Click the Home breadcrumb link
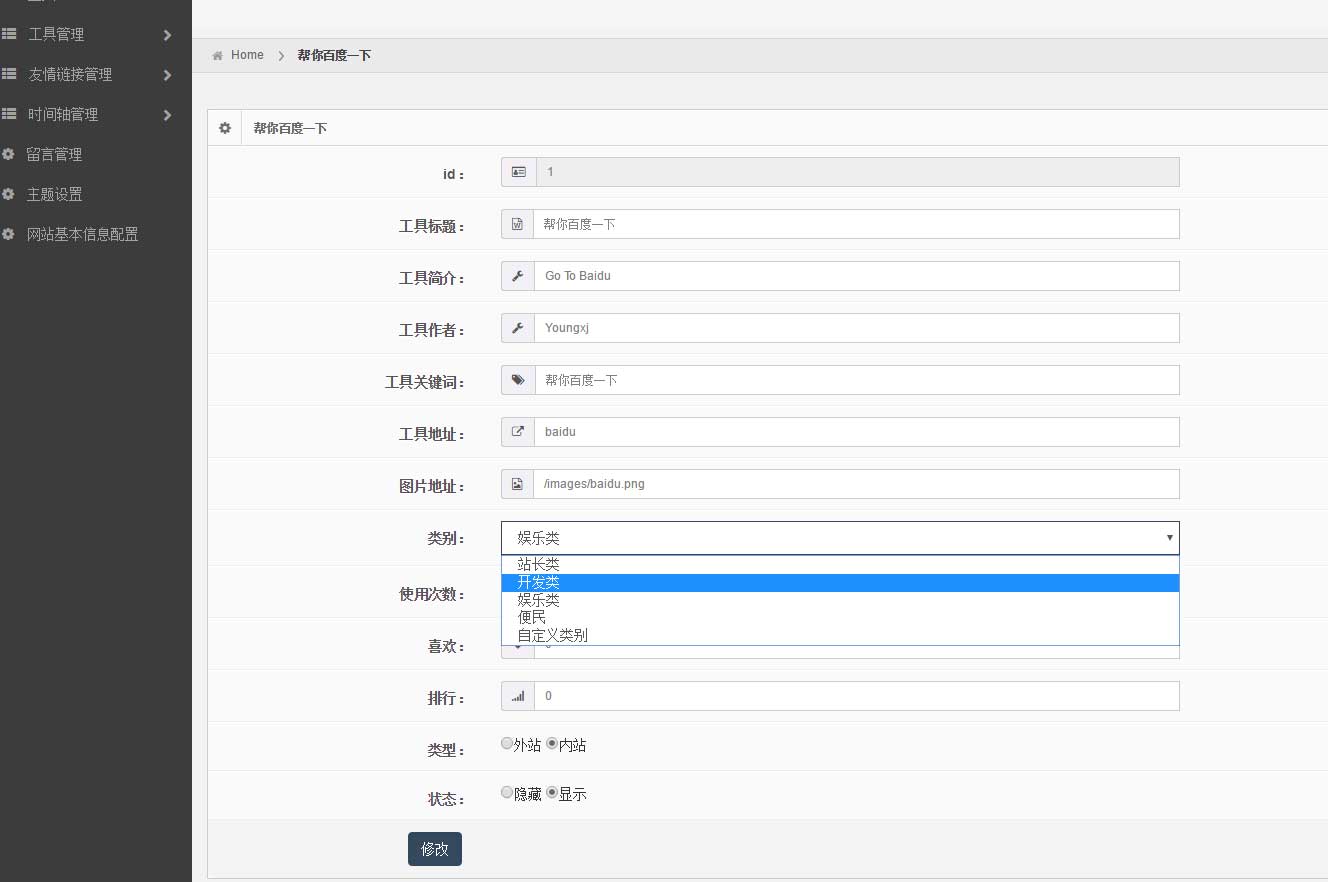The width and height of the screenshot is (1328, 882). pos(247,55)
